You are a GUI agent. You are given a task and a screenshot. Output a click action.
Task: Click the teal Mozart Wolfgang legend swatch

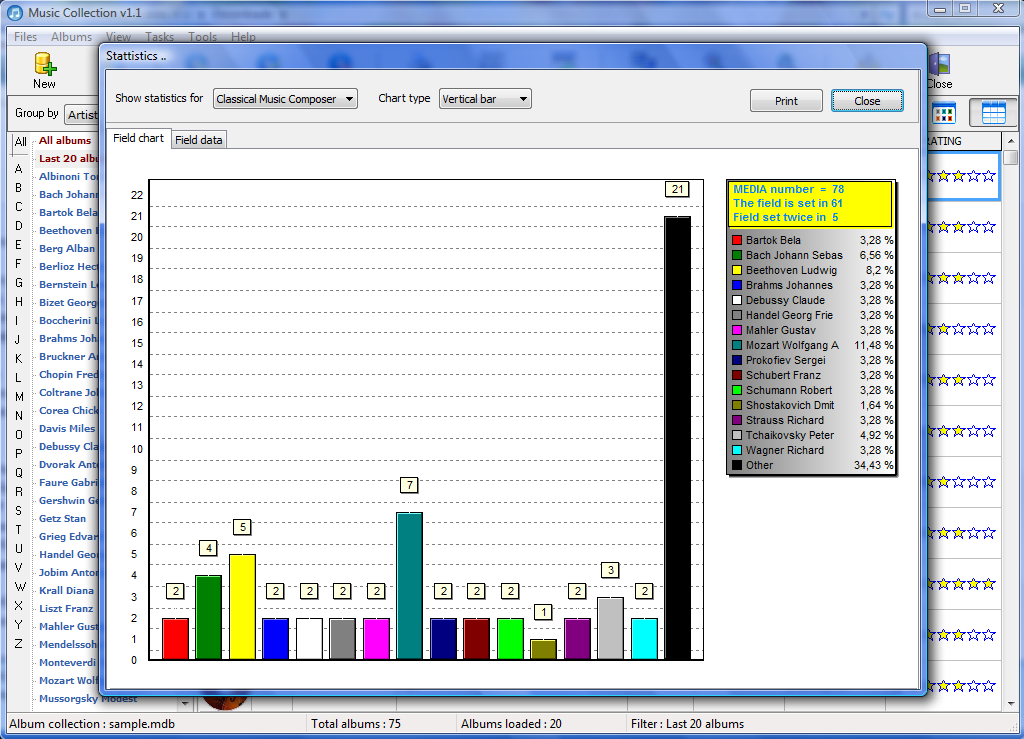pos(737,345)
